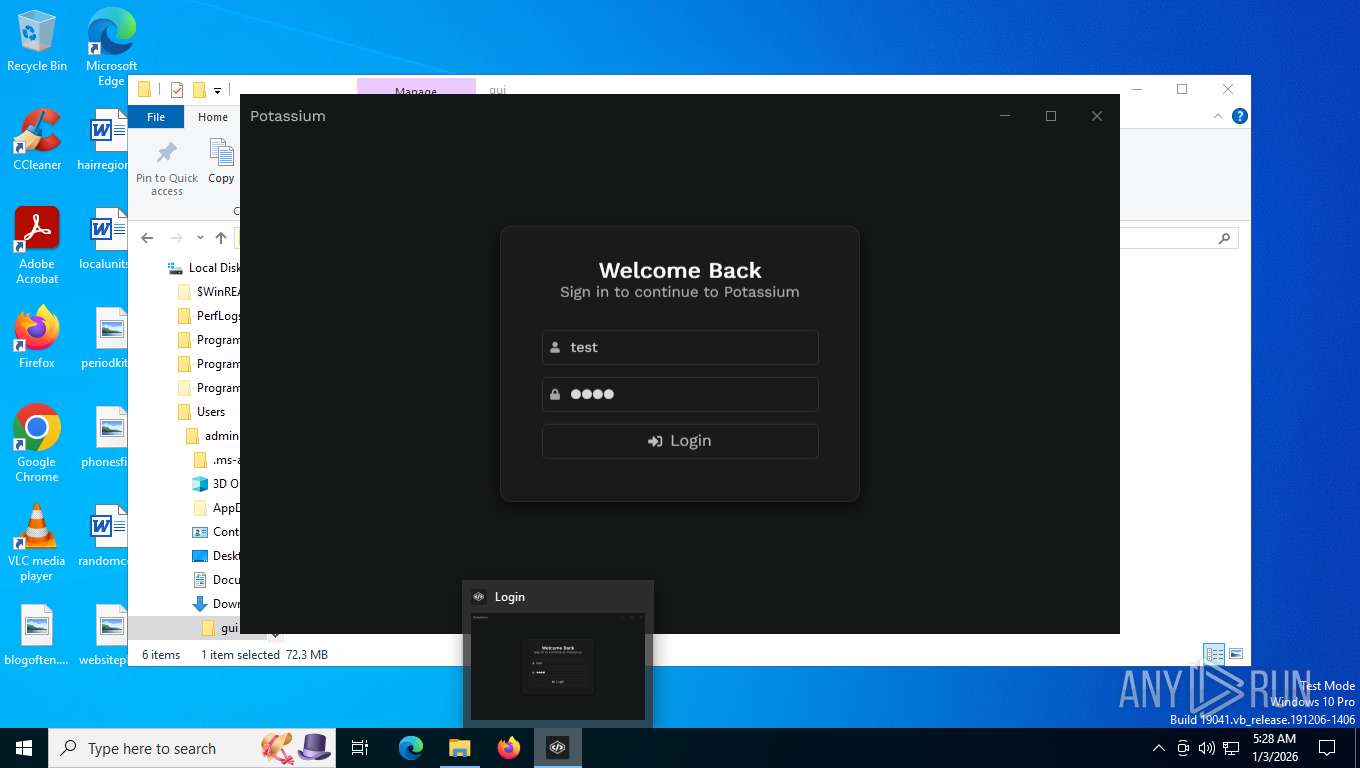Click the password field in Potassium login
This screenshot has height=768, width=1360.
coord(680,394)
